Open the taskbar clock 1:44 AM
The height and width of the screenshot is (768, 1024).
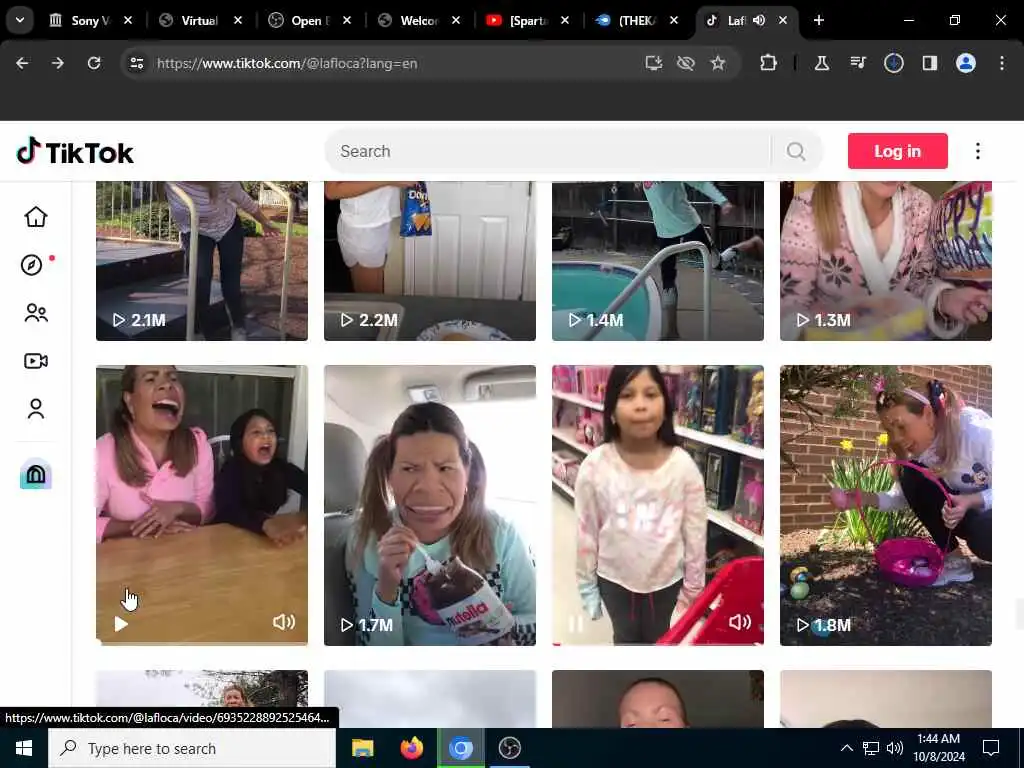[938, 748]
